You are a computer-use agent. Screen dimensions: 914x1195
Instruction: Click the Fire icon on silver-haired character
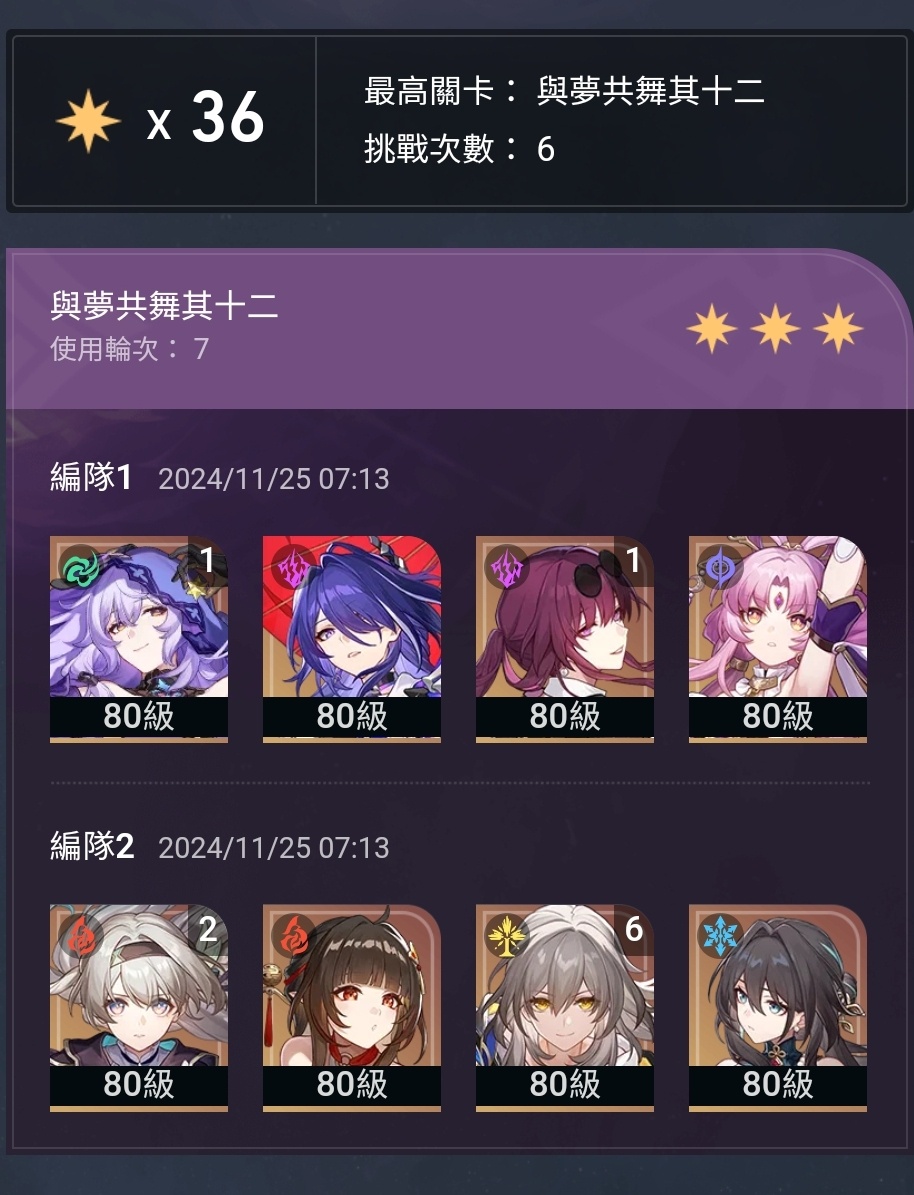81,937
